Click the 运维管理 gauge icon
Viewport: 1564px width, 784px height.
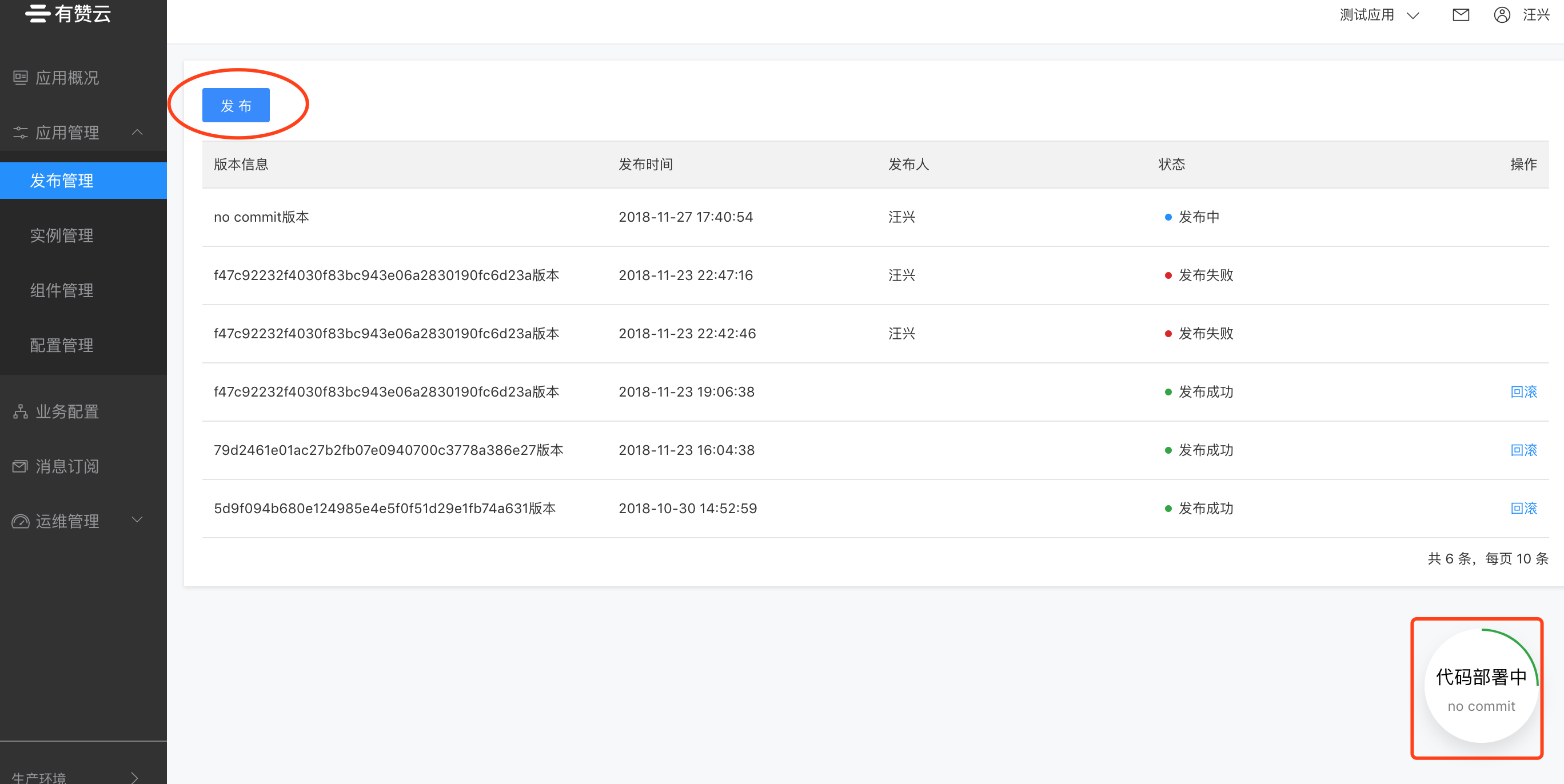click(x=21, y=521)
